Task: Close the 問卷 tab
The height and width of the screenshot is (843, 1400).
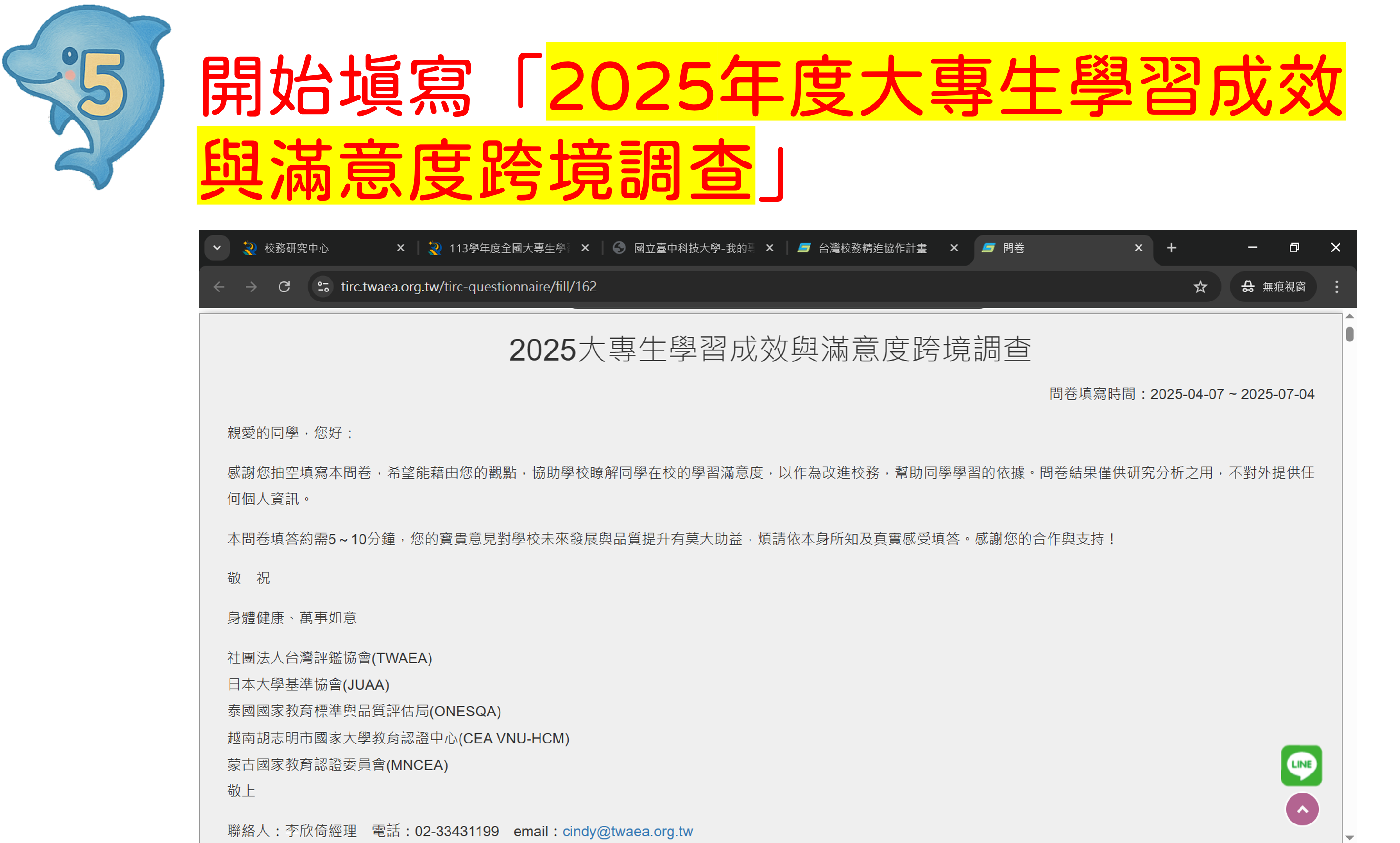Action: (x=1138, y=248)
